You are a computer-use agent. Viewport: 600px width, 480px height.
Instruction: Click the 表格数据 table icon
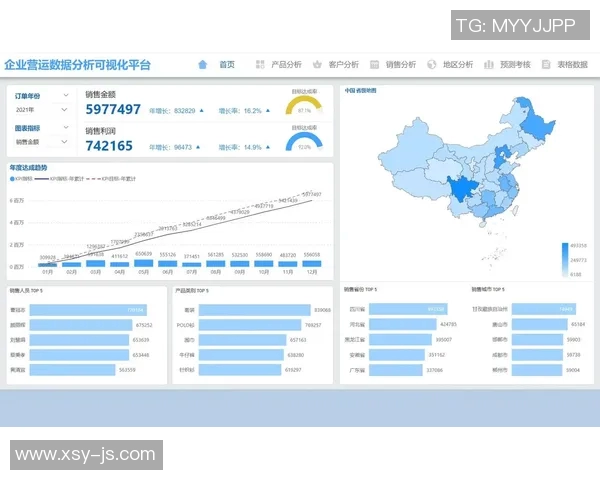pyautogui.click(x=546, y=64)
